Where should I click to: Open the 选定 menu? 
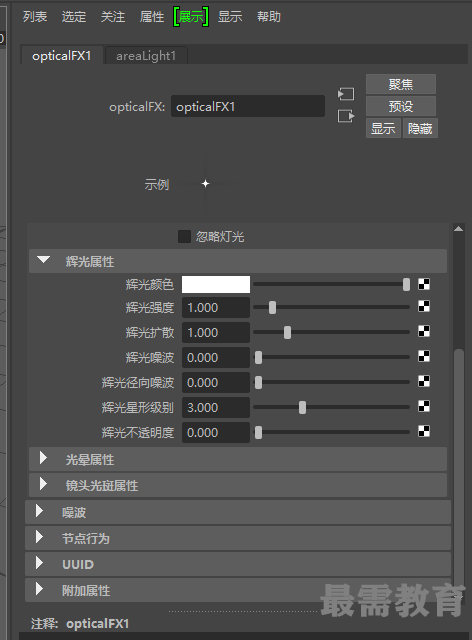pos(74,17)
